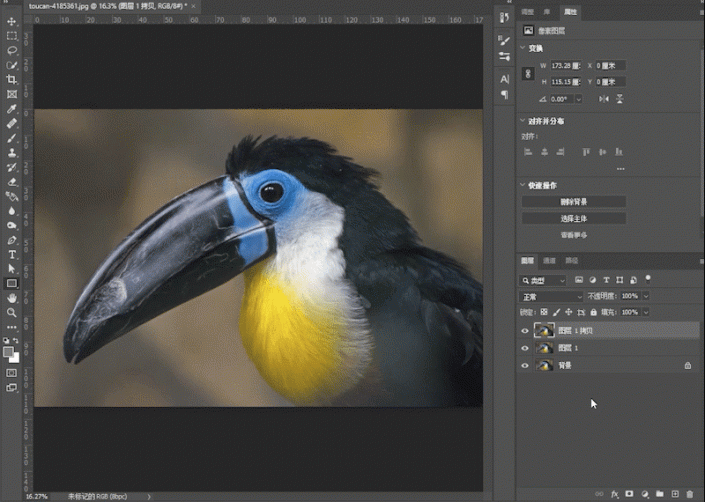This screenshot has width=705, height=502.
Task: Click the width W input field
Action: tap(561, 64)
